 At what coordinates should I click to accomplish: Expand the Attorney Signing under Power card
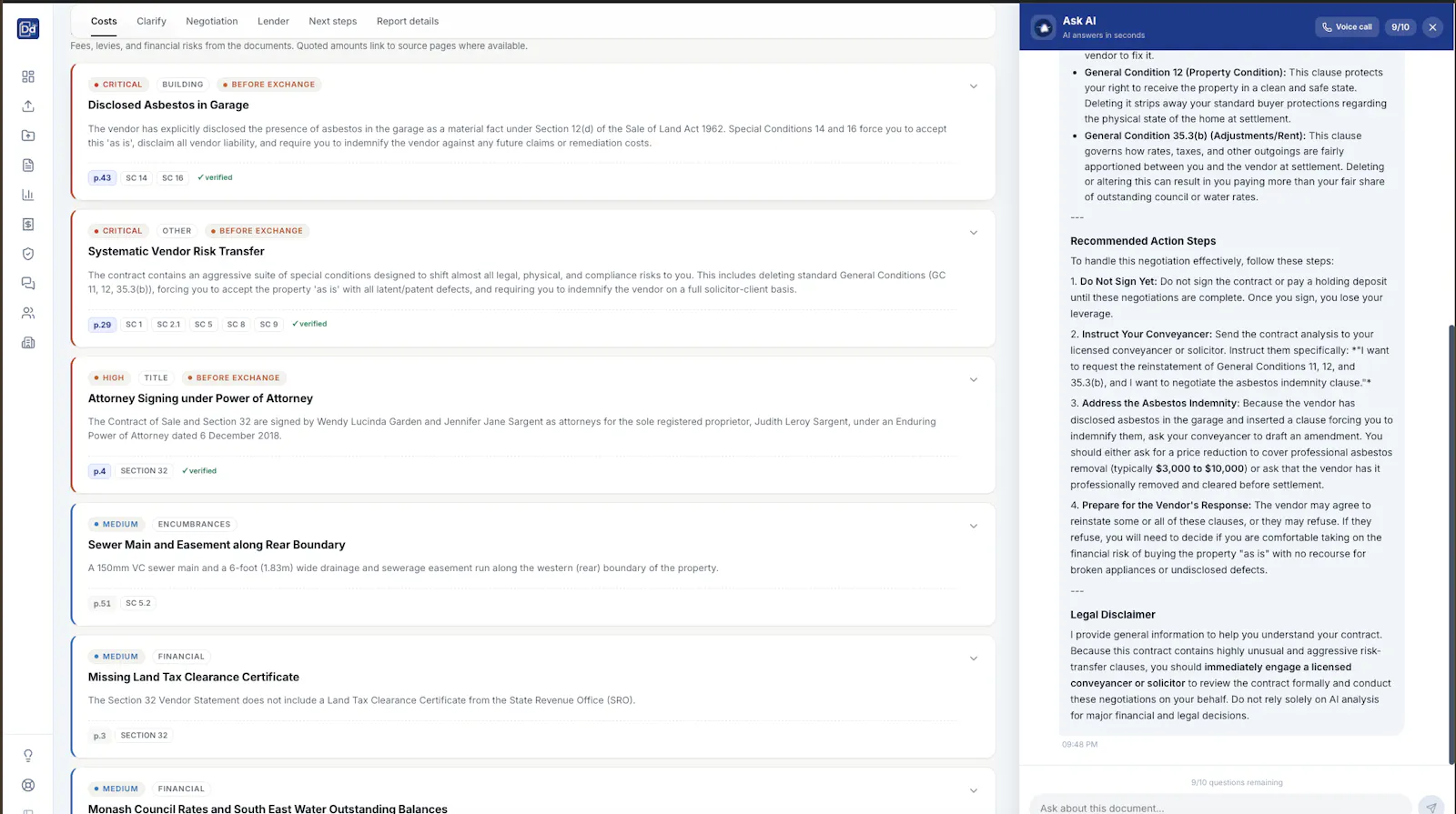973,380
